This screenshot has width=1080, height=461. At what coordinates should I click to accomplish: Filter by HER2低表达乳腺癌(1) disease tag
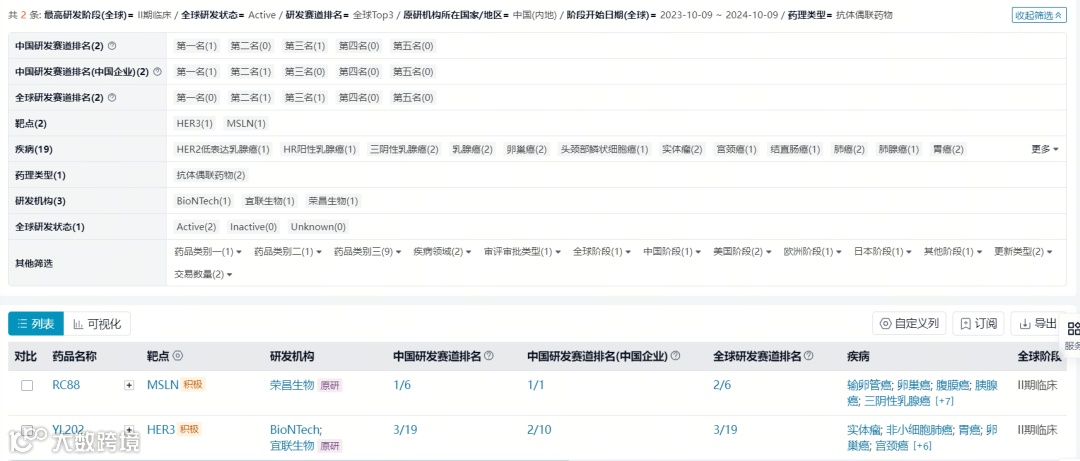(x=223, y=149)
